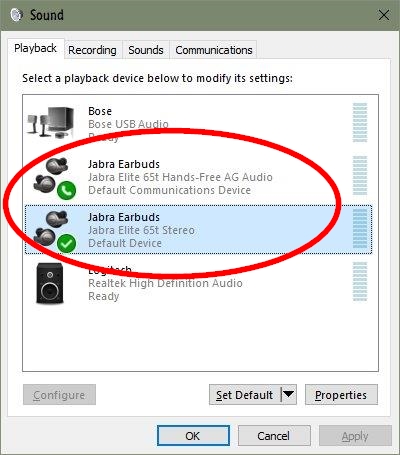Click the Configure button
Viewport: 400px width, 455px height.
pyautogui.click(x=59, y=395)
